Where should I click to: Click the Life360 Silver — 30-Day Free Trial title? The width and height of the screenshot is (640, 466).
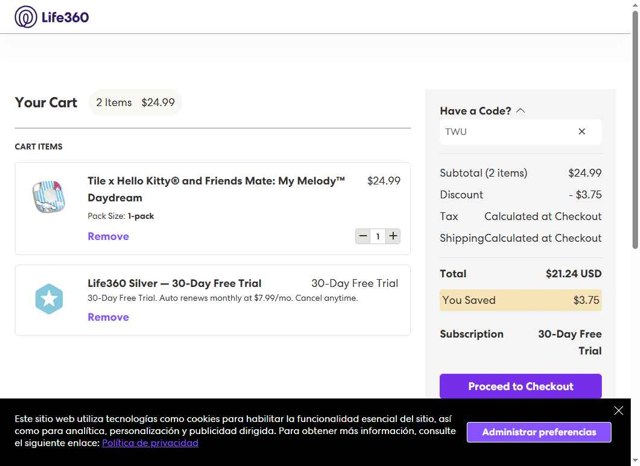[x=174, y=283]
